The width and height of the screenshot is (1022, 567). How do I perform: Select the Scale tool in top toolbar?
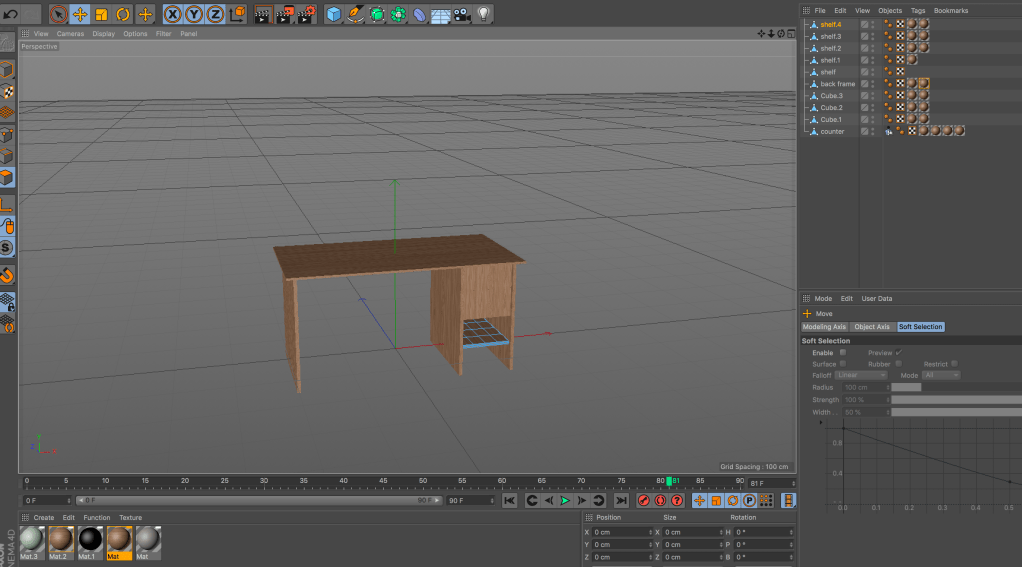point(101,14)
